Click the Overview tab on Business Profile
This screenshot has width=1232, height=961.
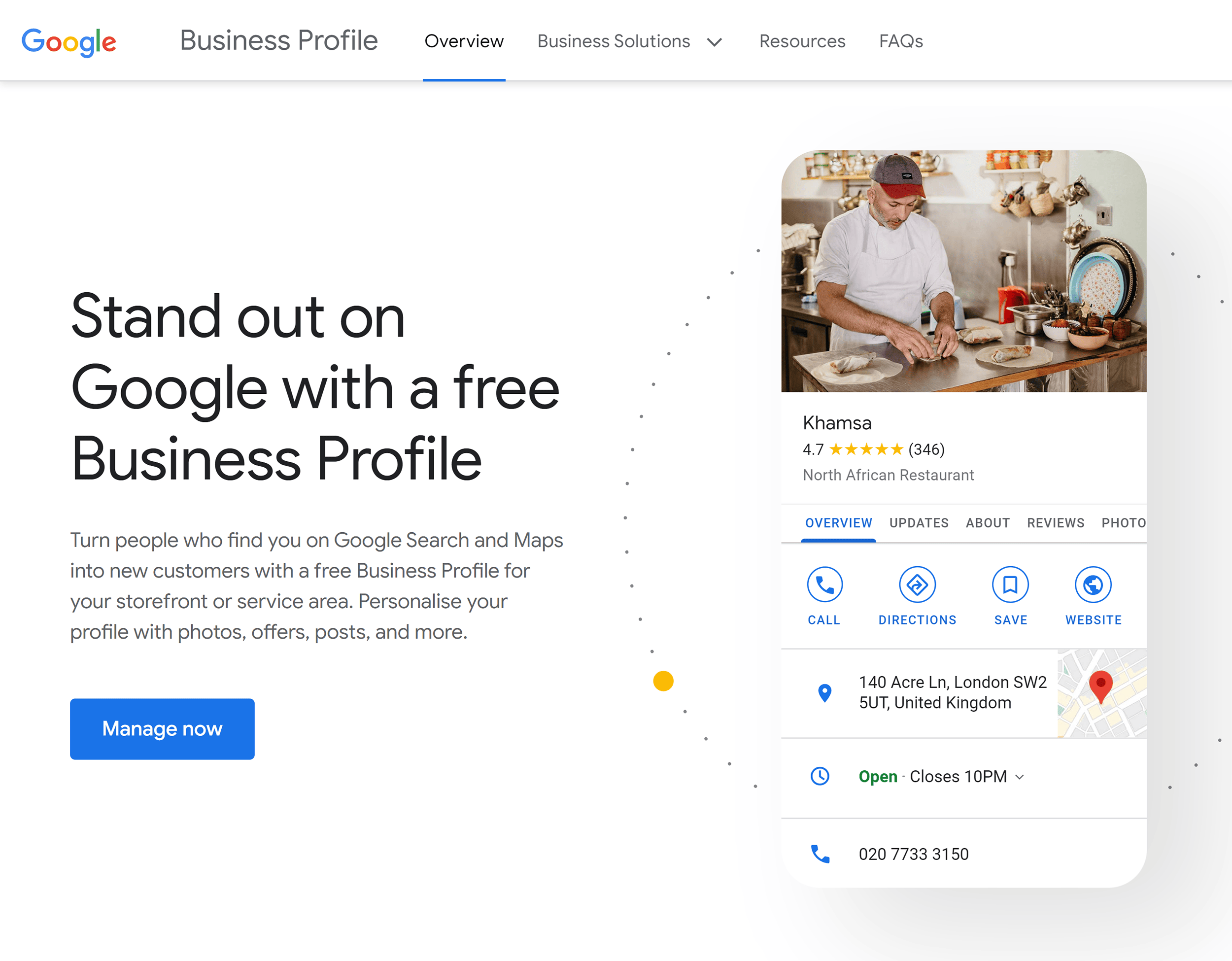pyautogui.click(x=838, y=521)
